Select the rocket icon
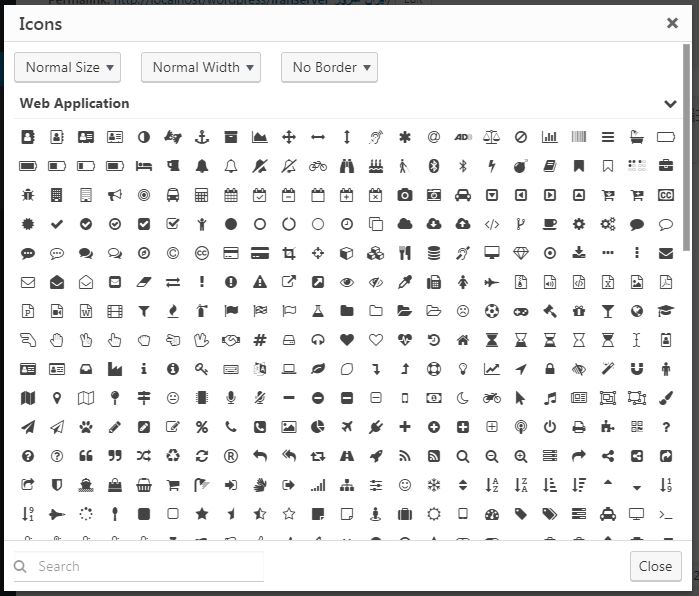 (x=376, y=456)
